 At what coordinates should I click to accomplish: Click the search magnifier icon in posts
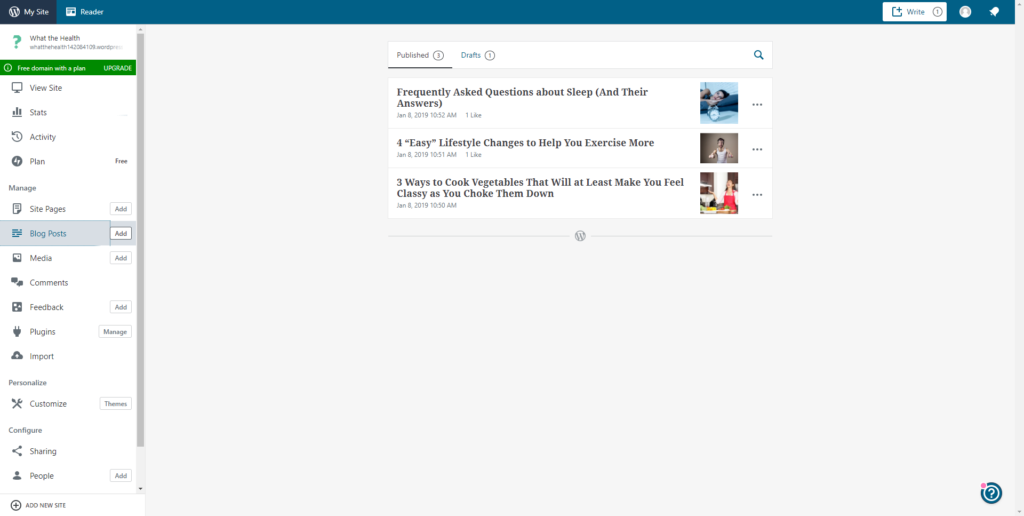[x=758, y=55]
